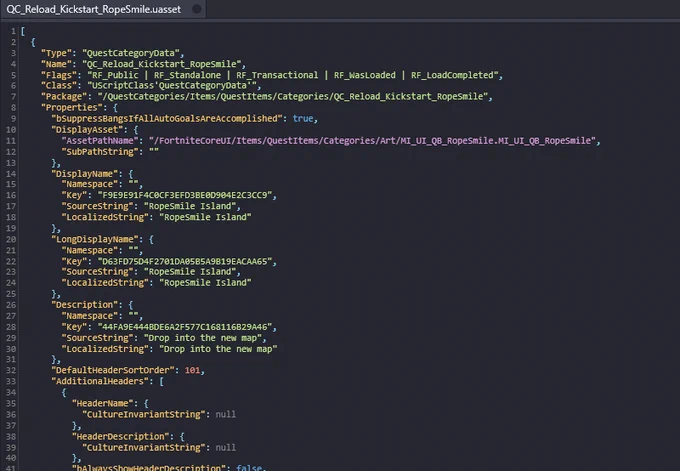Click the 101 sort order value

[x=192, y=370]
